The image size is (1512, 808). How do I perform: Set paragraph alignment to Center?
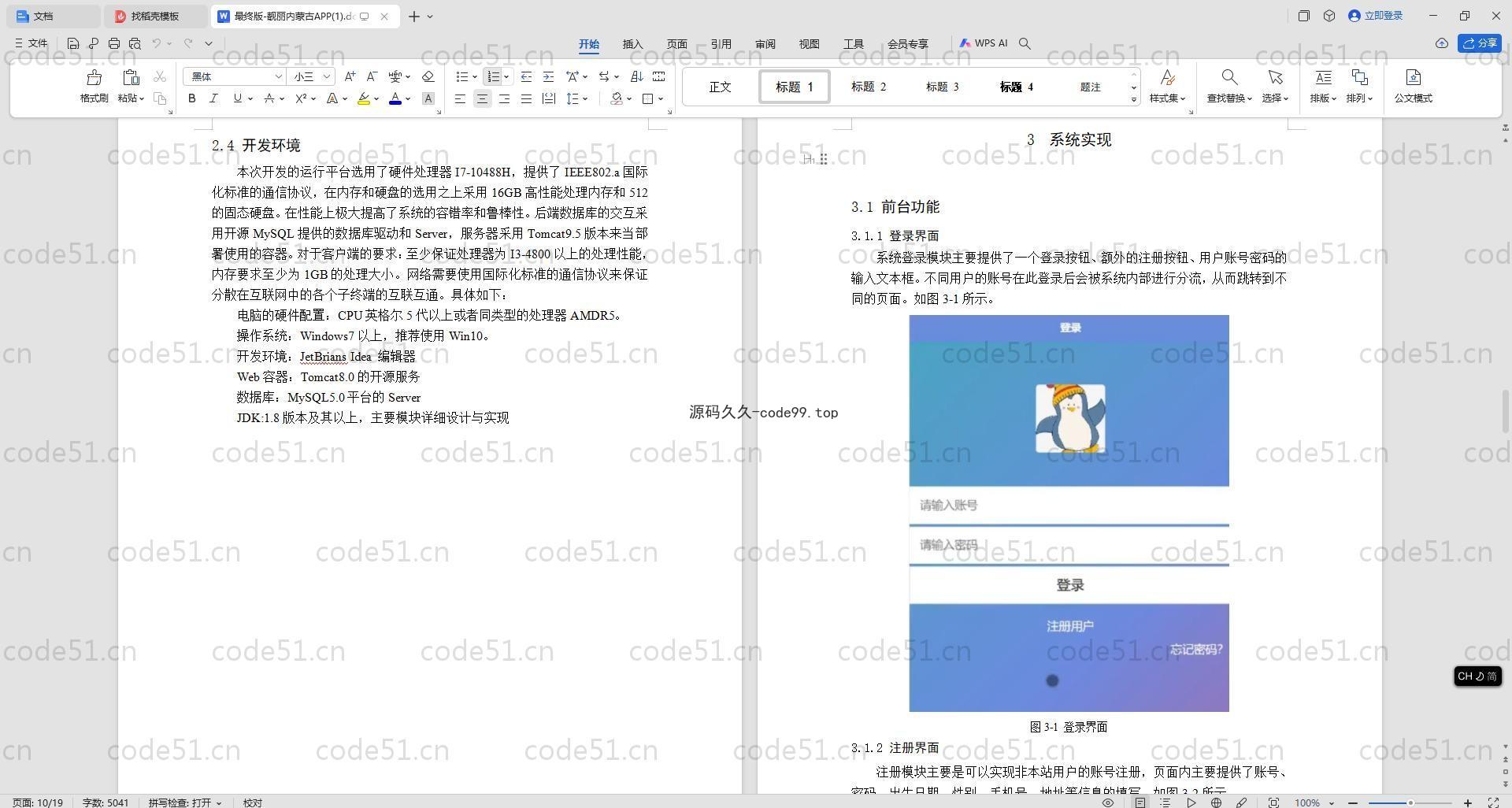(482, 98)
